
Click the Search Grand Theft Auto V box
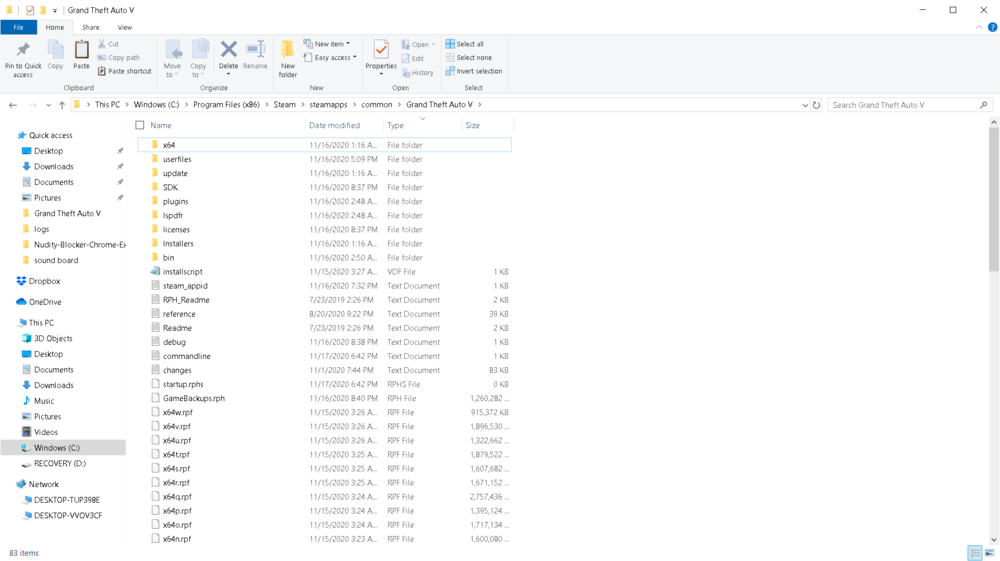pyautogui.click(x=909, y=105)
